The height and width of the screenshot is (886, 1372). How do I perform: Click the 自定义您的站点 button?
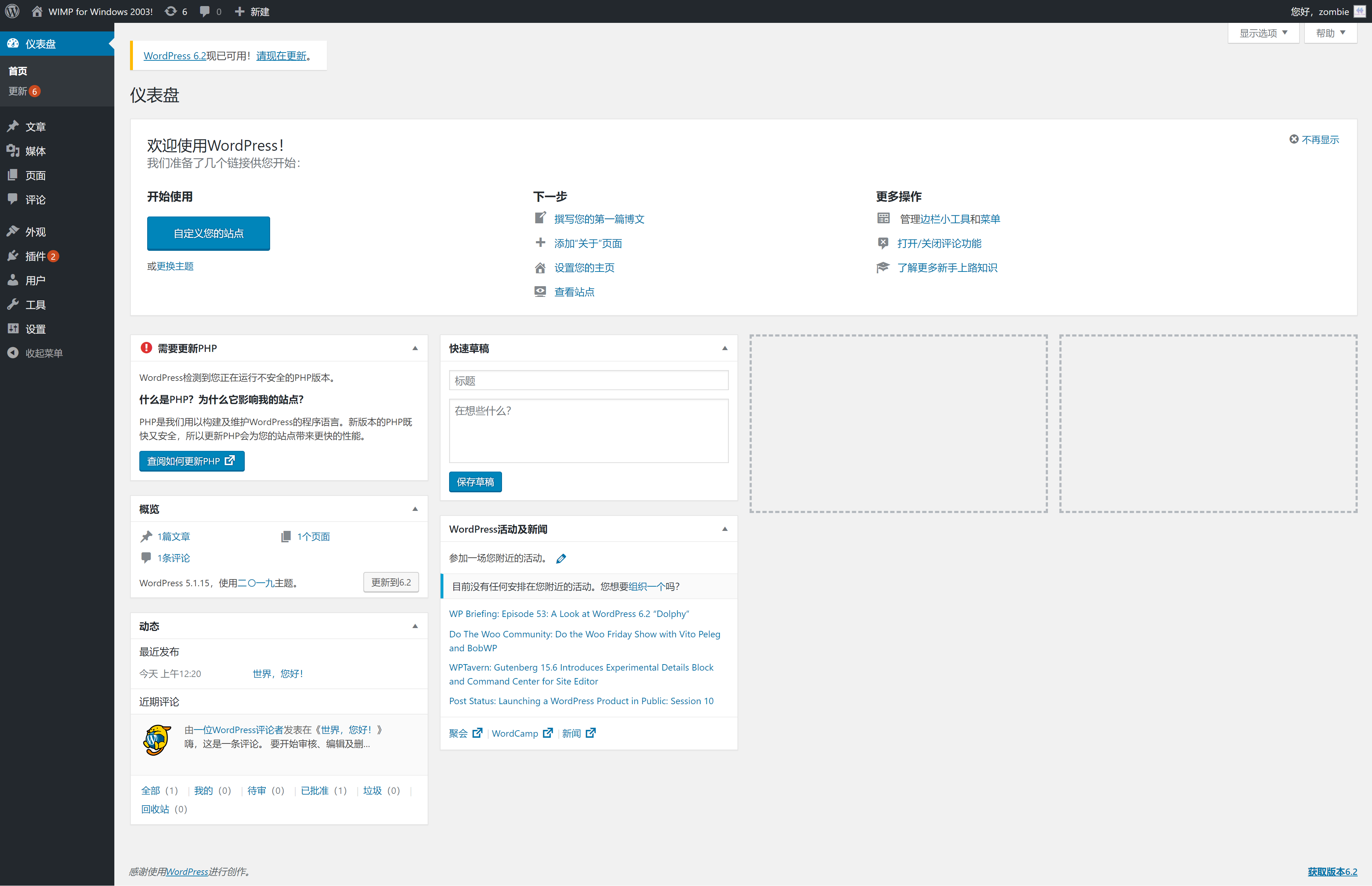point(208,234)
